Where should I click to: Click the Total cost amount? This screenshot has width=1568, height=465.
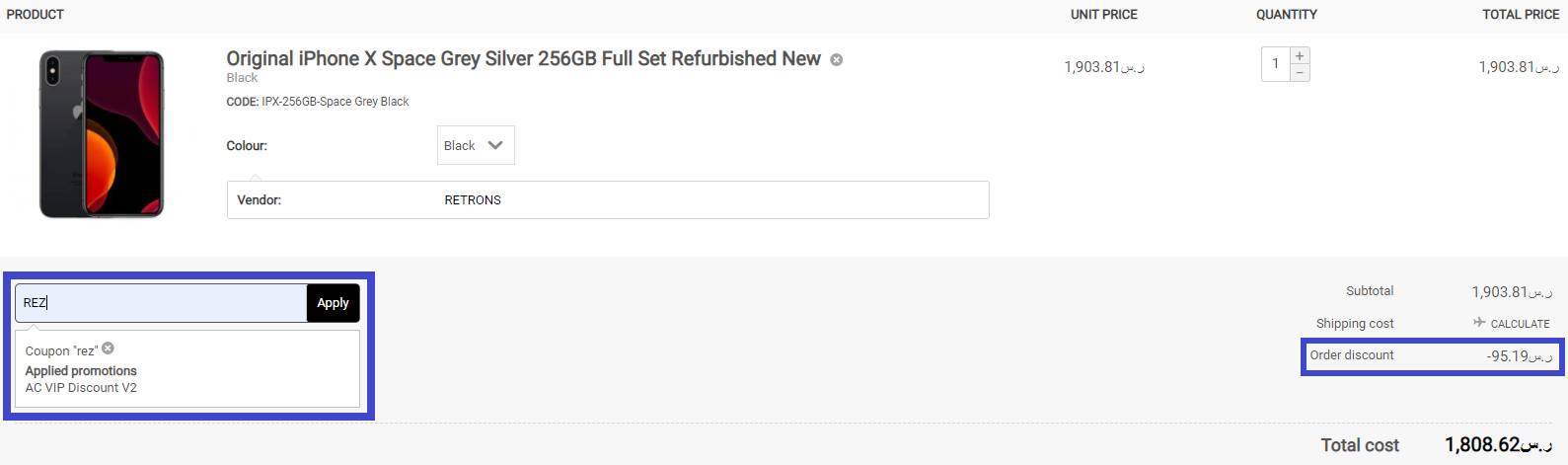(x=1497, y=445)
